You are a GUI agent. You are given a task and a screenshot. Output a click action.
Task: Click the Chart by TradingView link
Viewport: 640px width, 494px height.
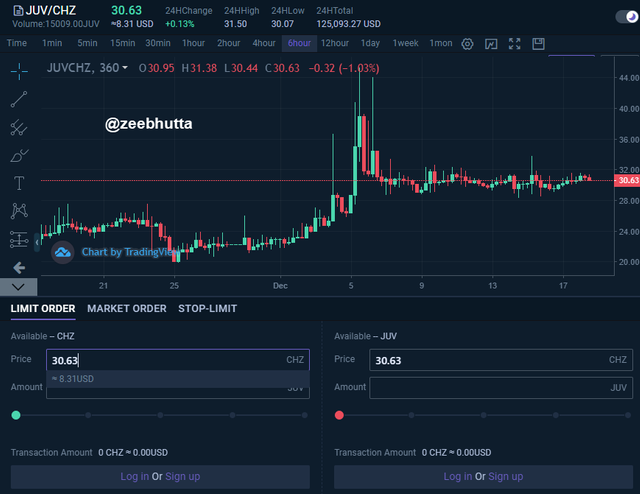[x=130, y=252]
